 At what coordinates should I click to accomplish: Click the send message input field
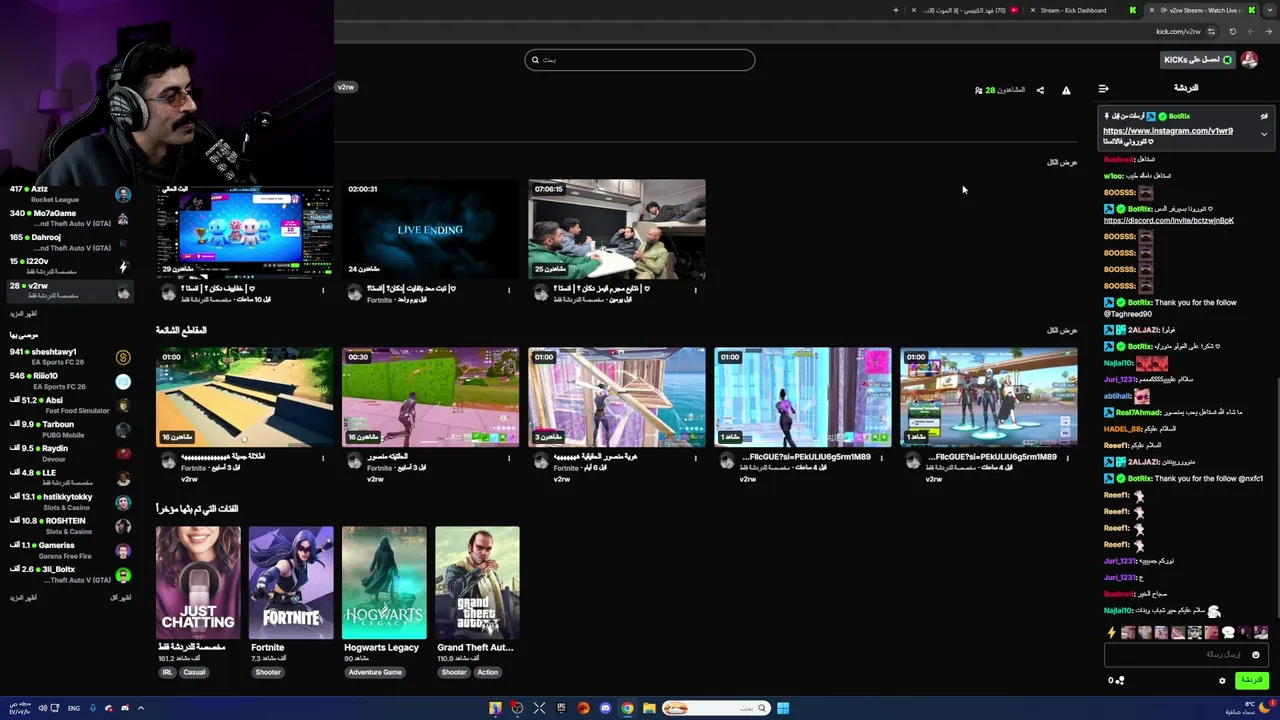pos(1185,655)
